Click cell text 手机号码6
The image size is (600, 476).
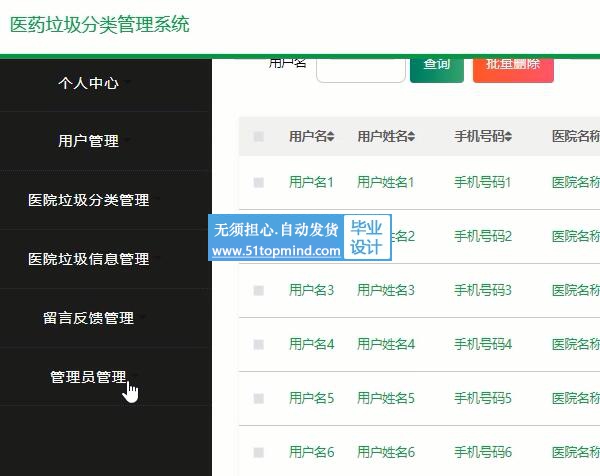[483, 452]
